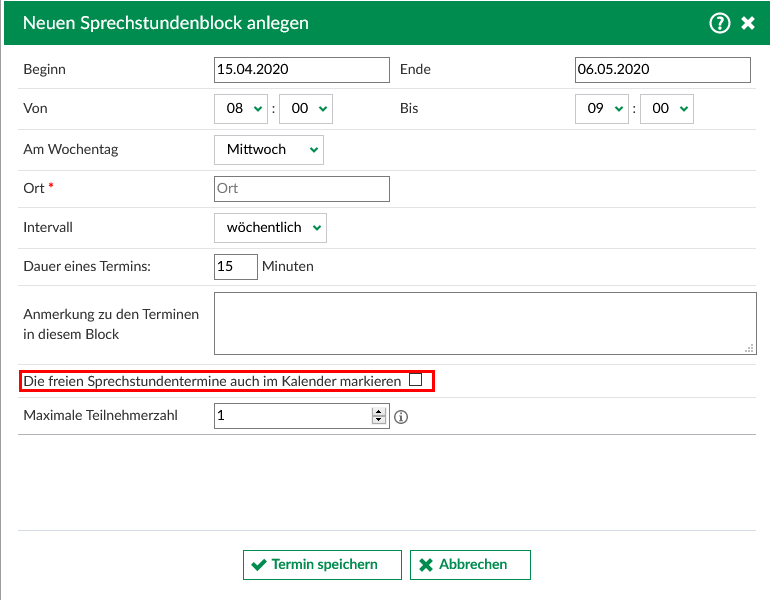This screenshot has width=770, height=600.
Task: Open the Von minutes dropdown
Action: [305, 109]
